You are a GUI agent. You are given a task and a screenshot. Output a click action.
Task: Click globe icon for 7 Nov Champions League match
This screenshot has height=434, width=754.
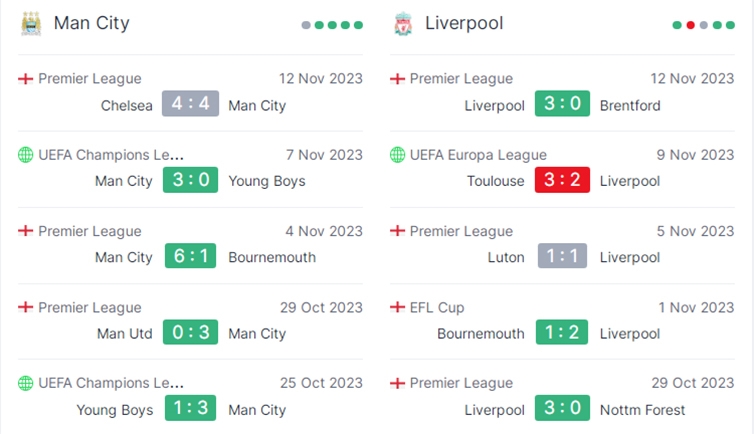click(25, 155)
